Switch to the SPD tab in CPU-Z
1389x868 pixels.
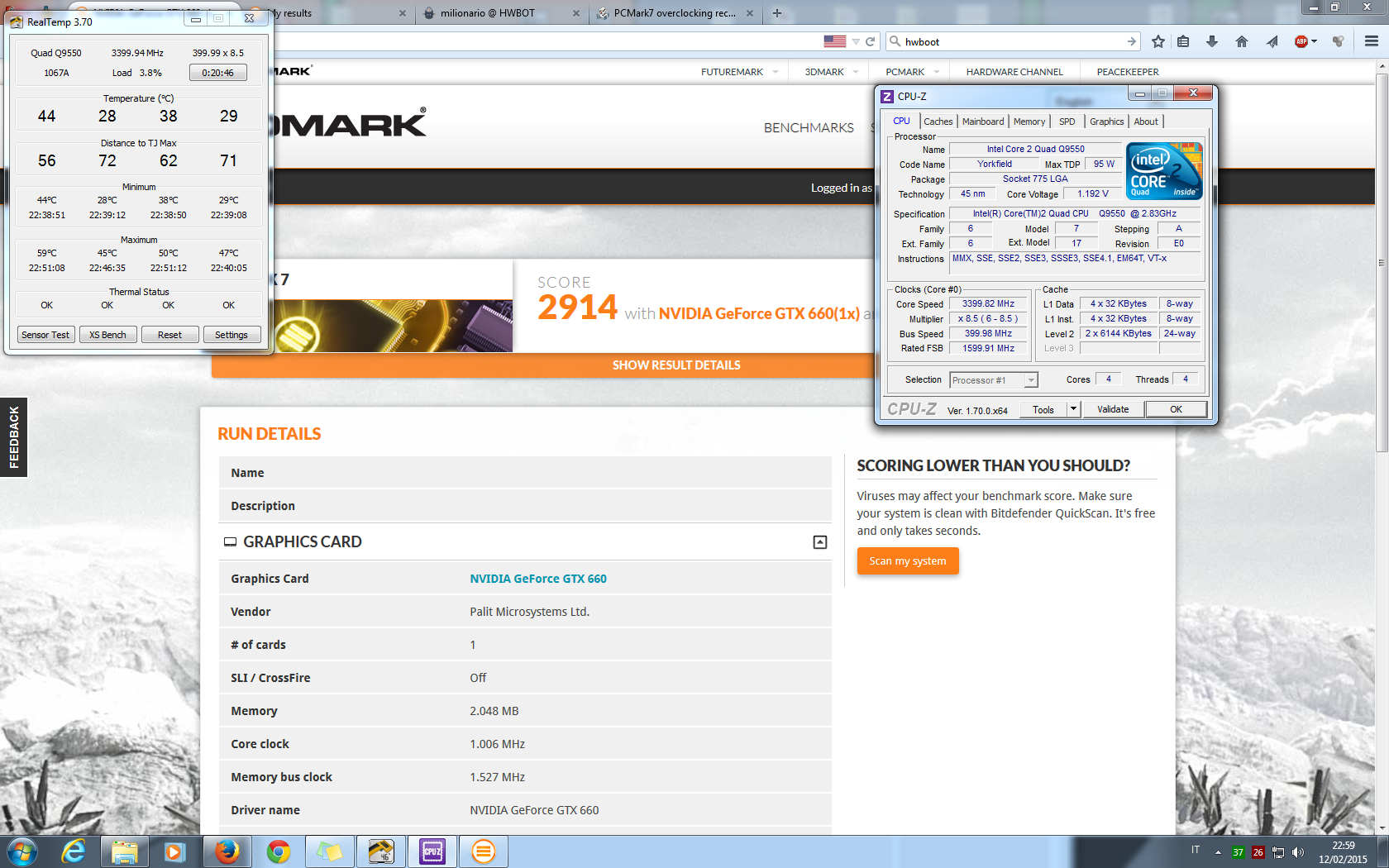point(1067,122)
